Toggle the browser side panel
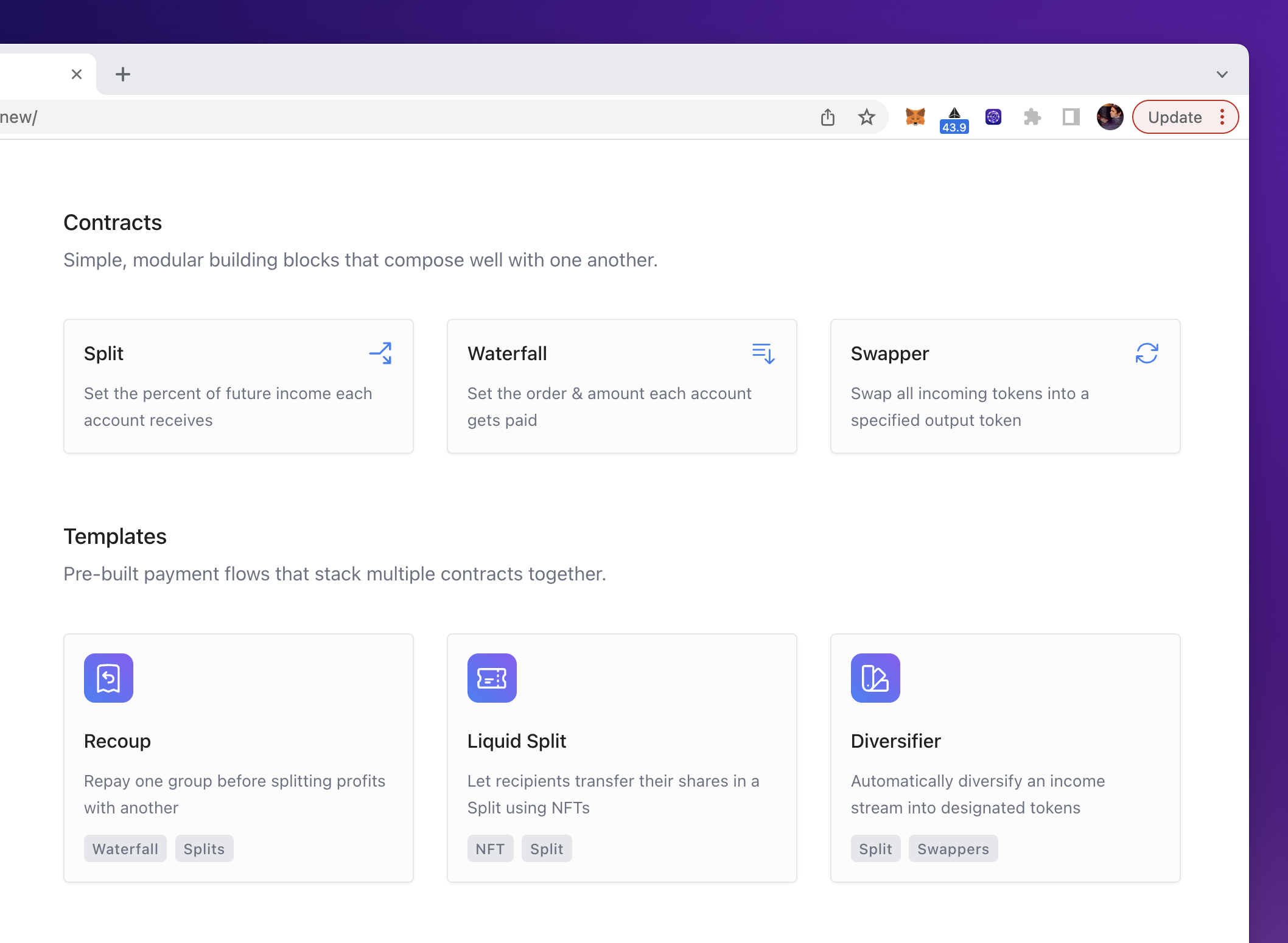 pyautogui.click(x=1071, y=117)
